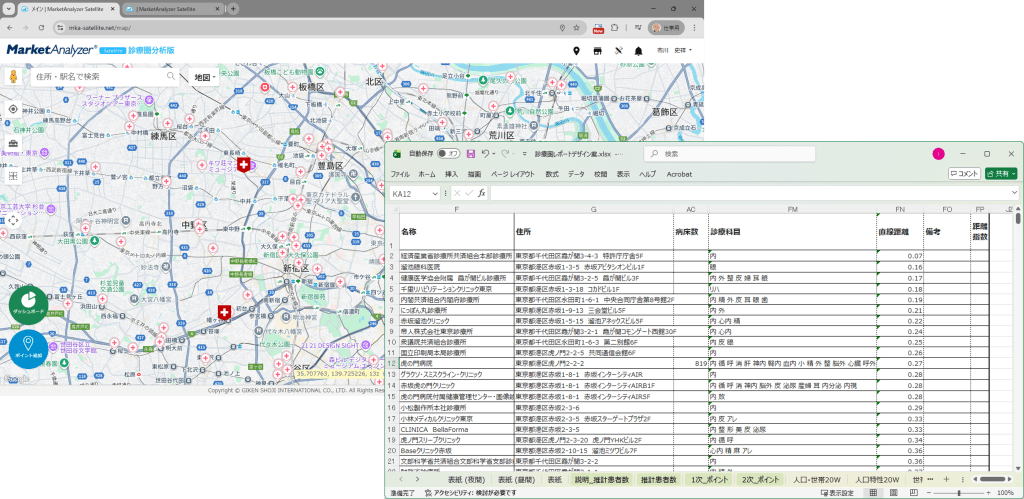
Task: Click the red hospital marker near Toshima
Action: click(244, 163)
